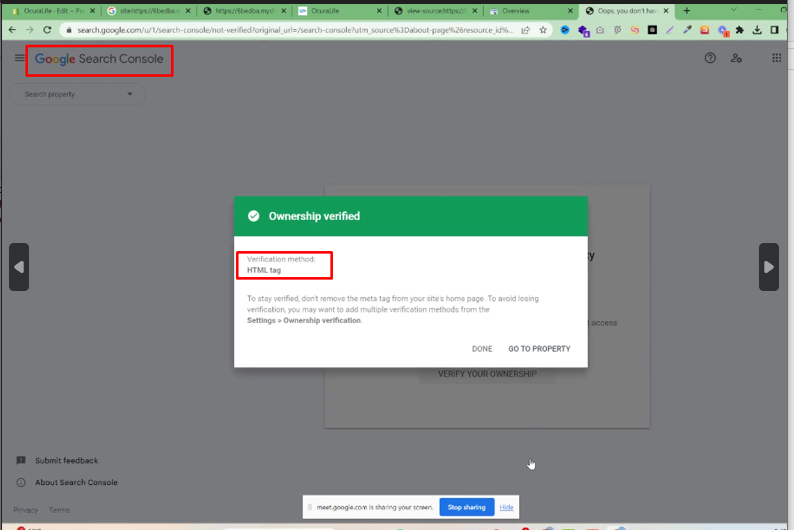
Task: Open a new browser tab
Action: tap(687, 11)
